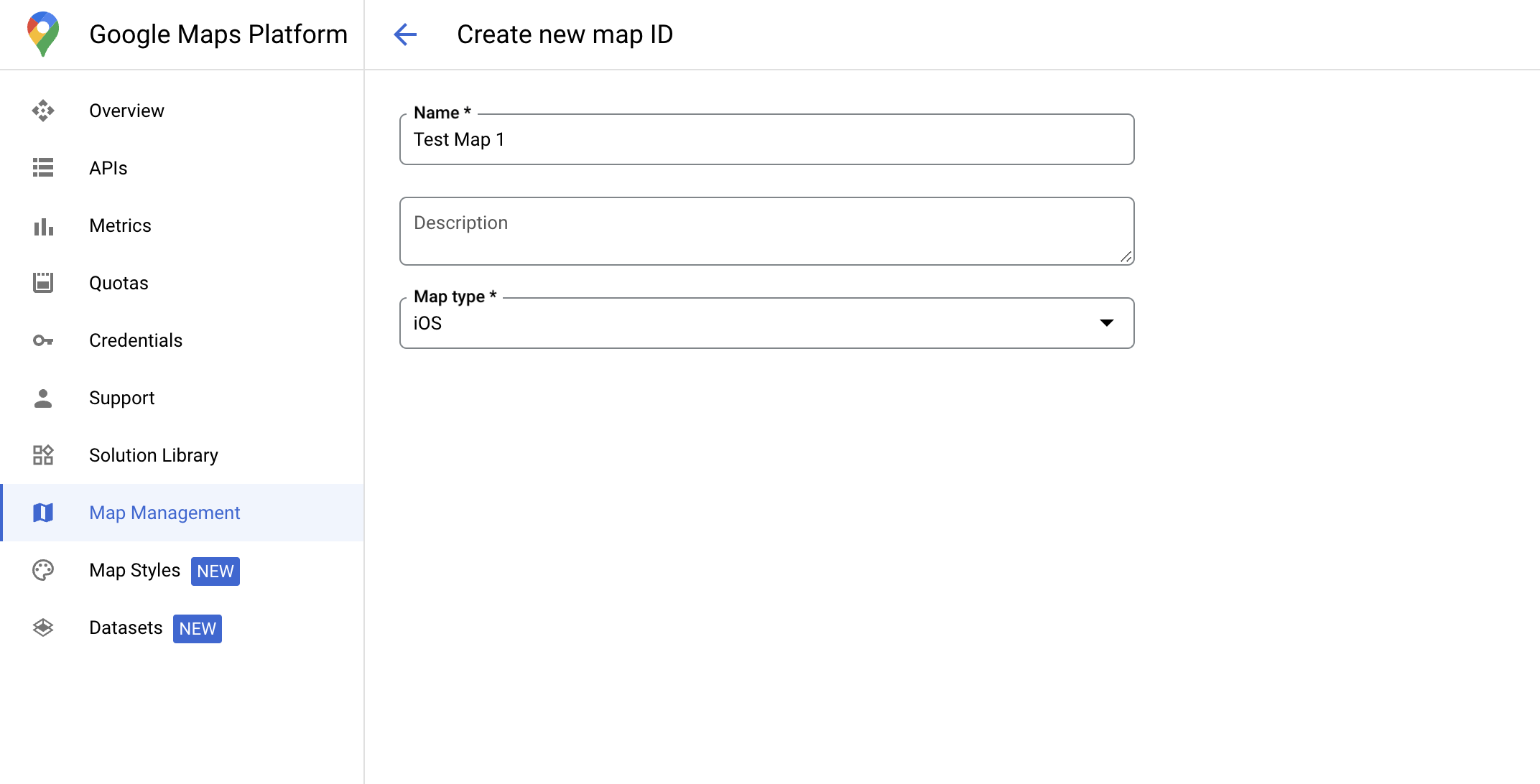This screenshot has width=1540, height=784.
Task: Toggle the NEW badge on Datasets
Action: tap(198, 627)
